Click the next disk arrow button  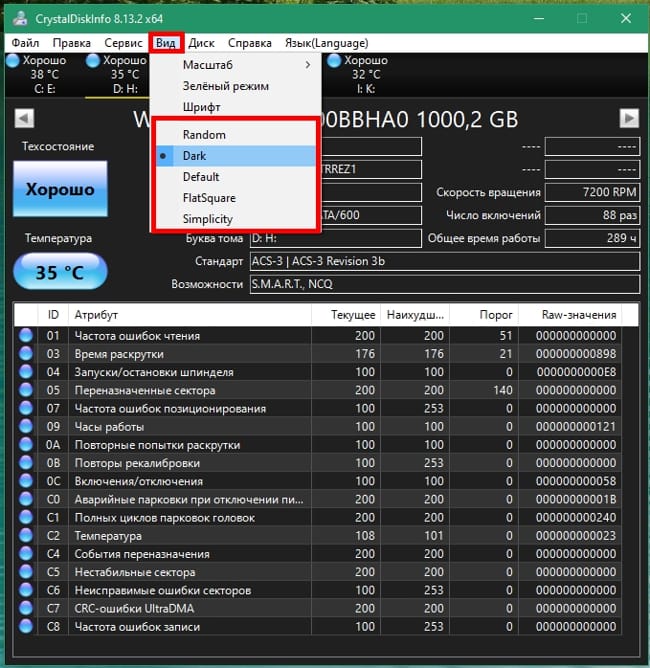pos(629,118)
